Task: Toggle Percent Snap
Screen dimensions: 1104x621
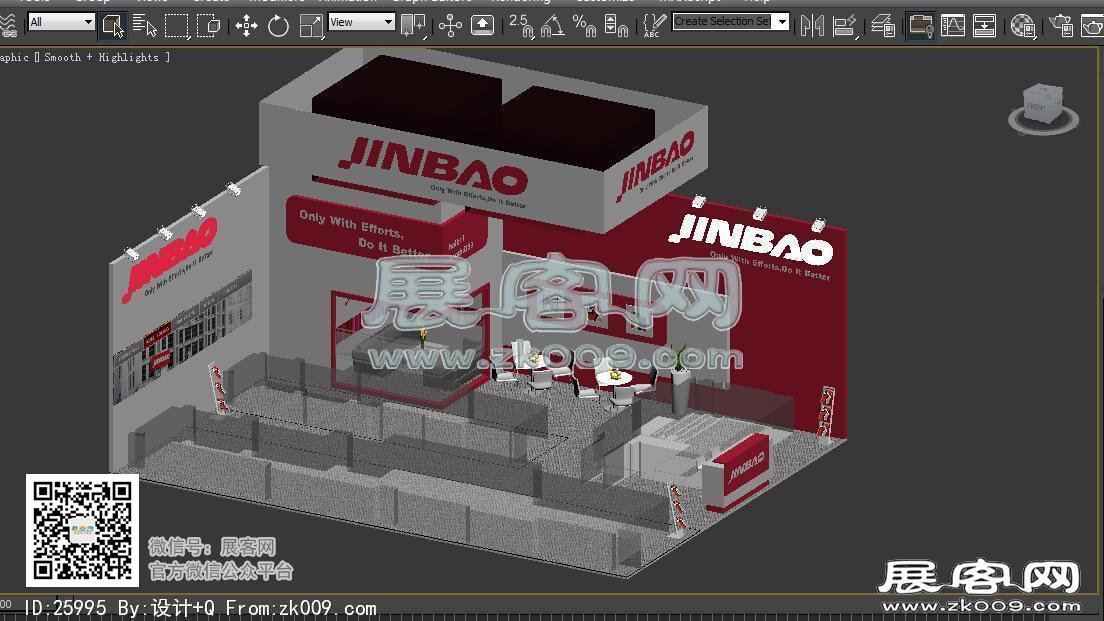Action: coord(584,26)
